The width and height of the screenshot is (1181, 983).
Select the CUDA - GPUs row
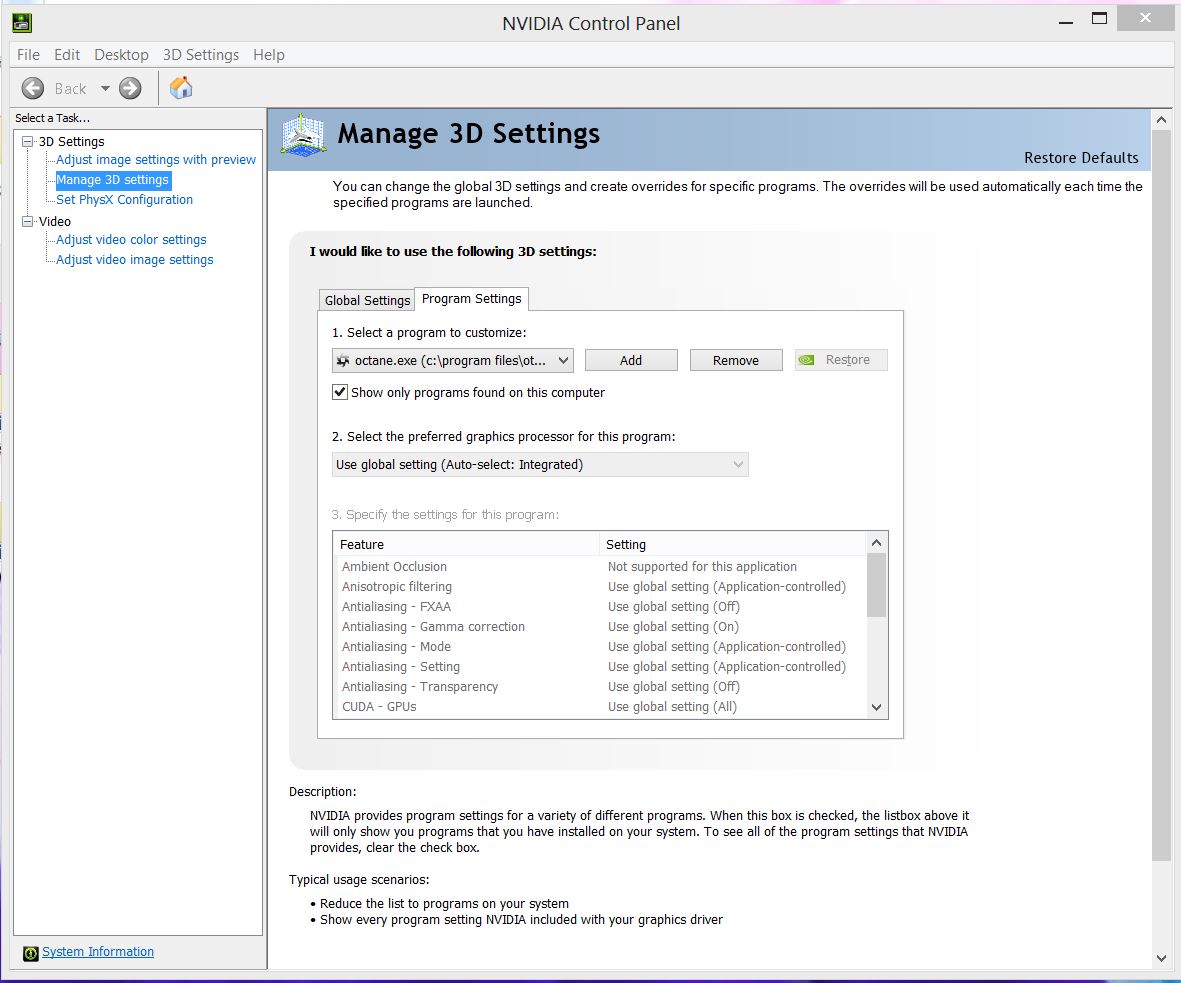point(600,707)
